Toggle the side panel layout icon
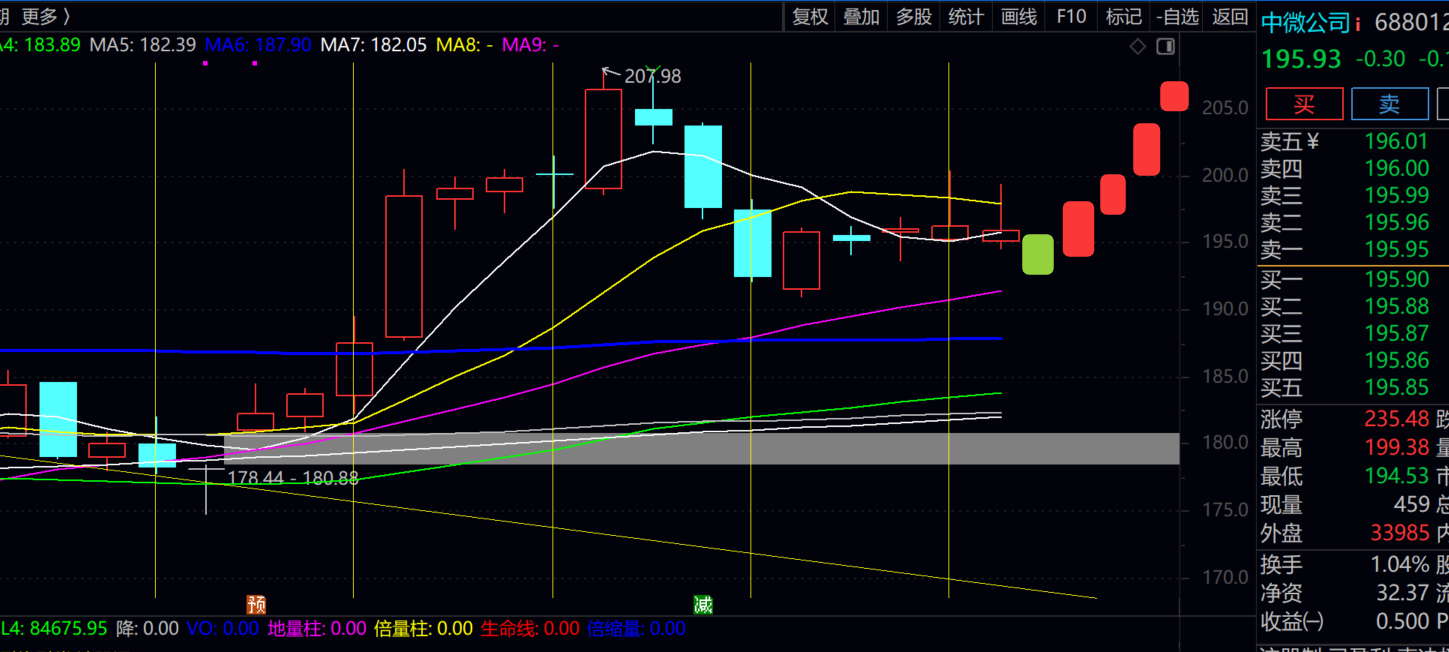 pyautogui.click(x=1165, y=46)
